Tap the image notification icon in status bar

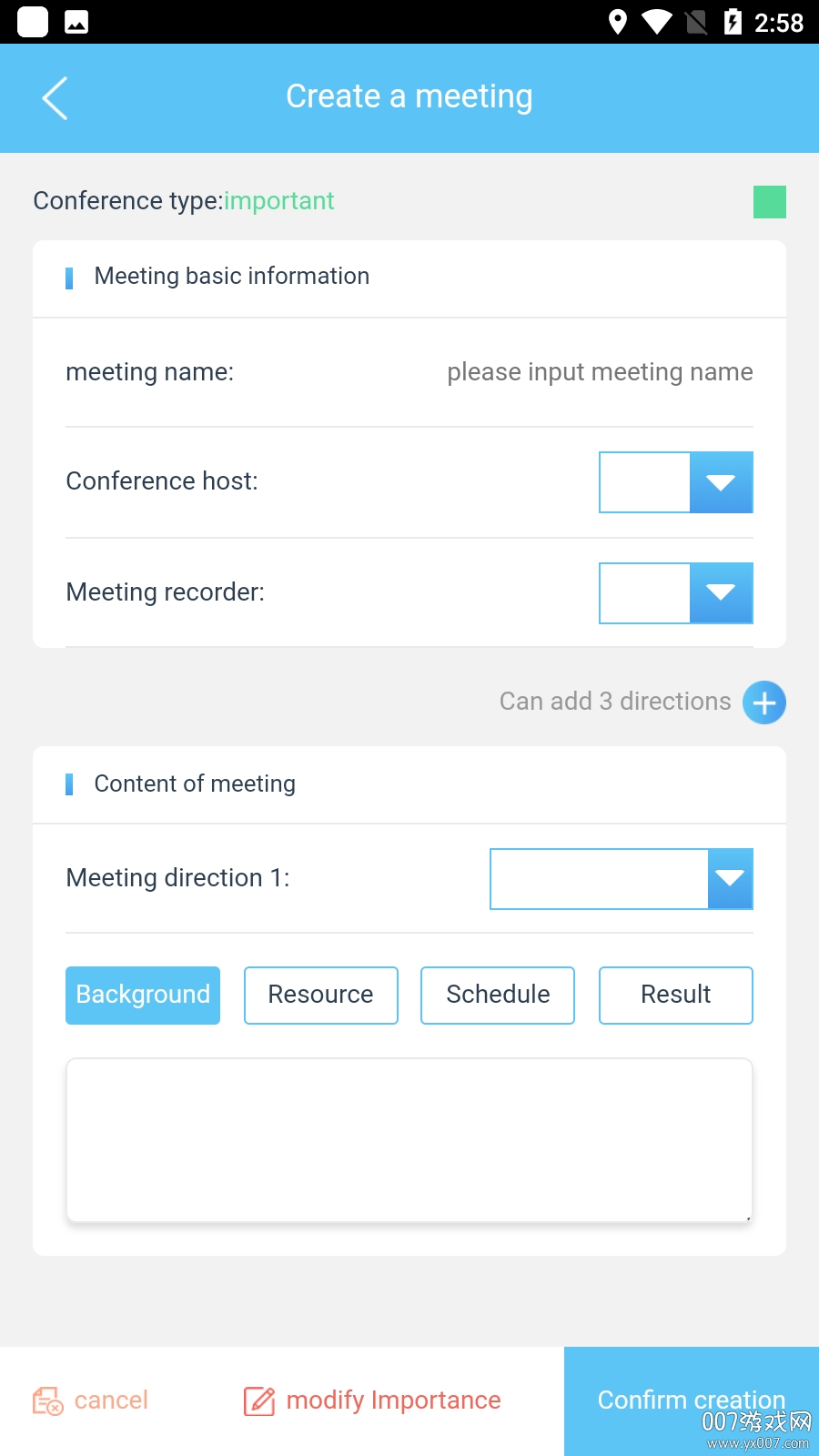click(x=76, y=22)
